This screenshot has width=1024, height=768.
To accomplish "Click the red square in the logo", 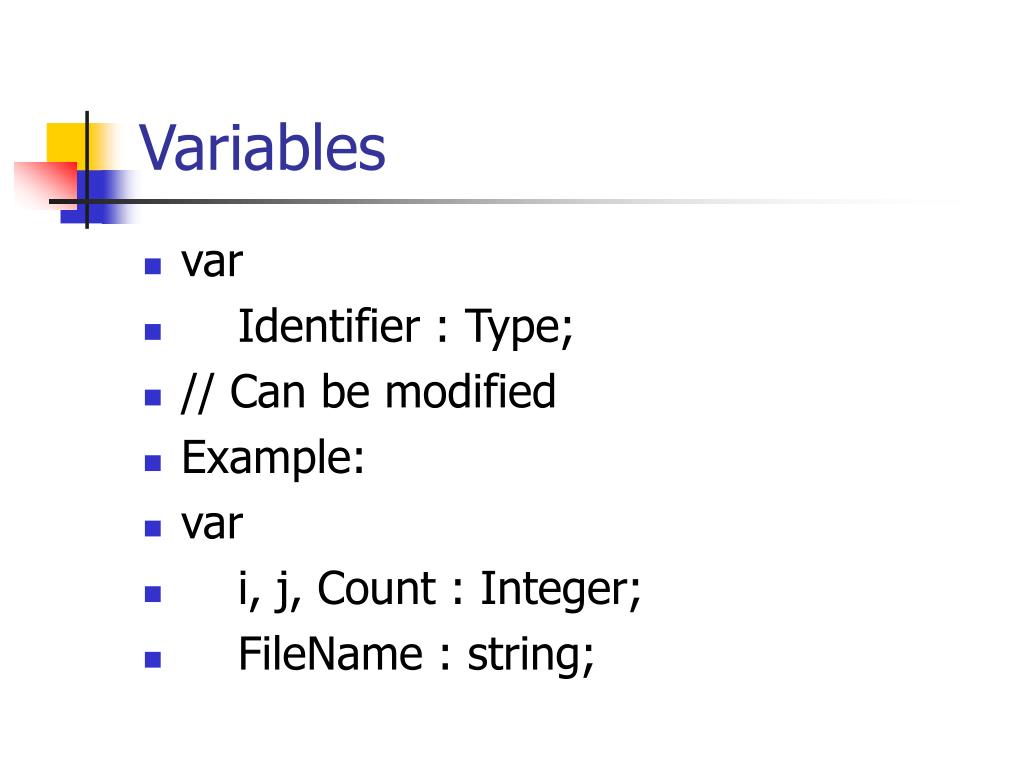I will point(44,184).
